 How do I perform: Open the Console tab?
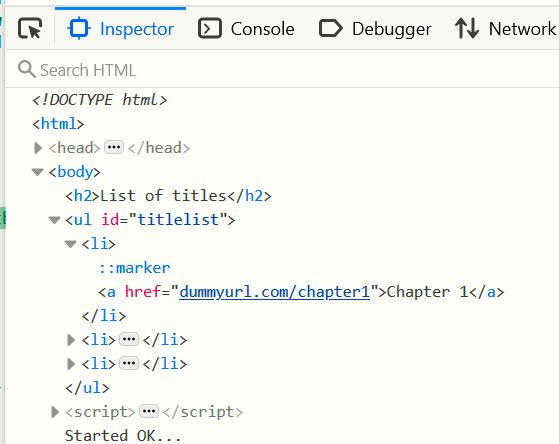246,29
